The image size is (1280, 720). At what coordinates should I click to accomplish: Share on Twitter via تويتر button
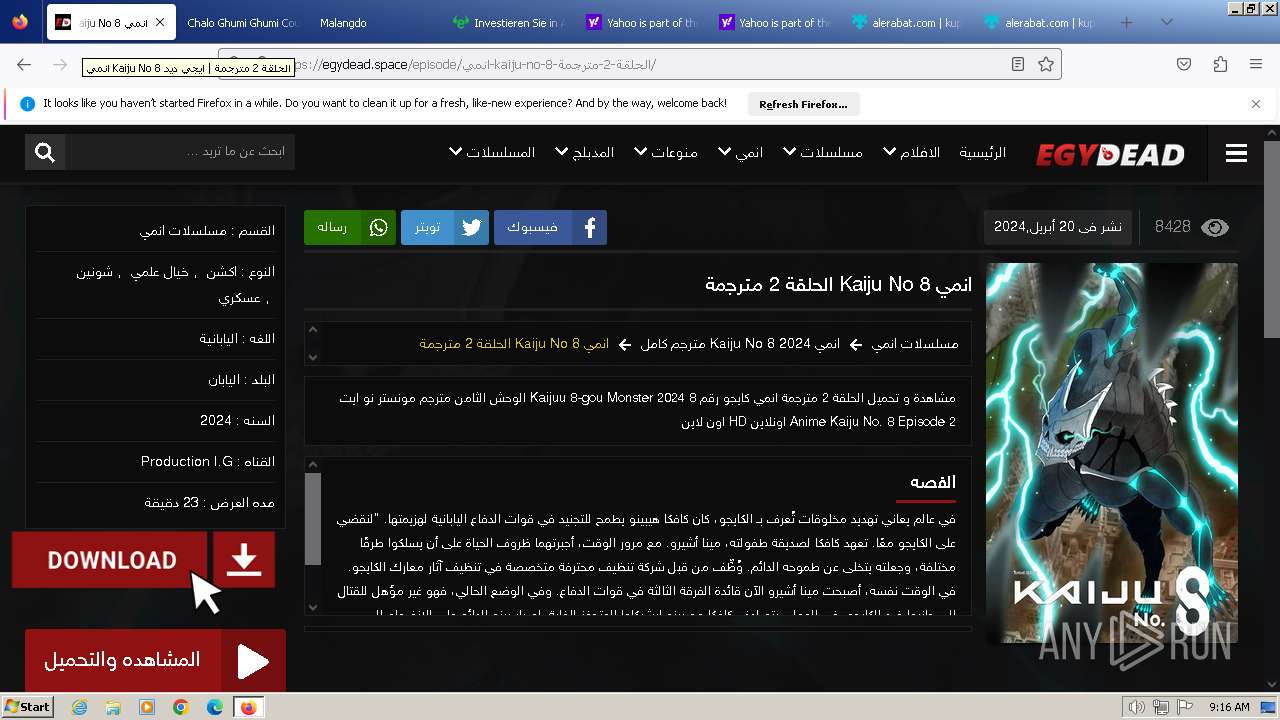point(444,227)
